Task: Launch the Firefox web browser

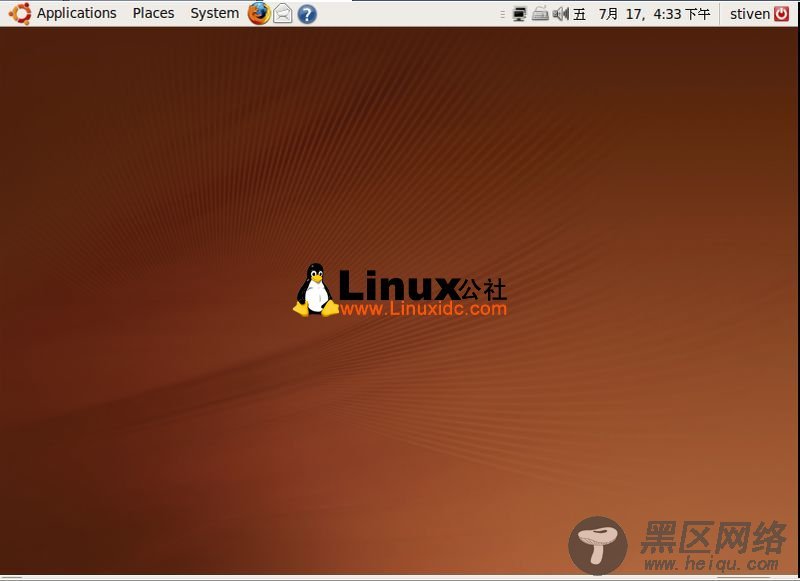Action: tap(259, 13)
